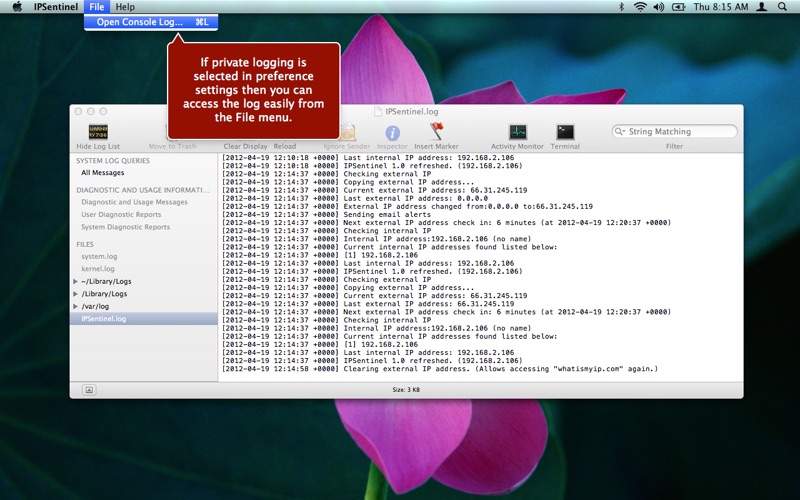
Task: Click the volume icon in menu bar
Action: tap(659, 7)
